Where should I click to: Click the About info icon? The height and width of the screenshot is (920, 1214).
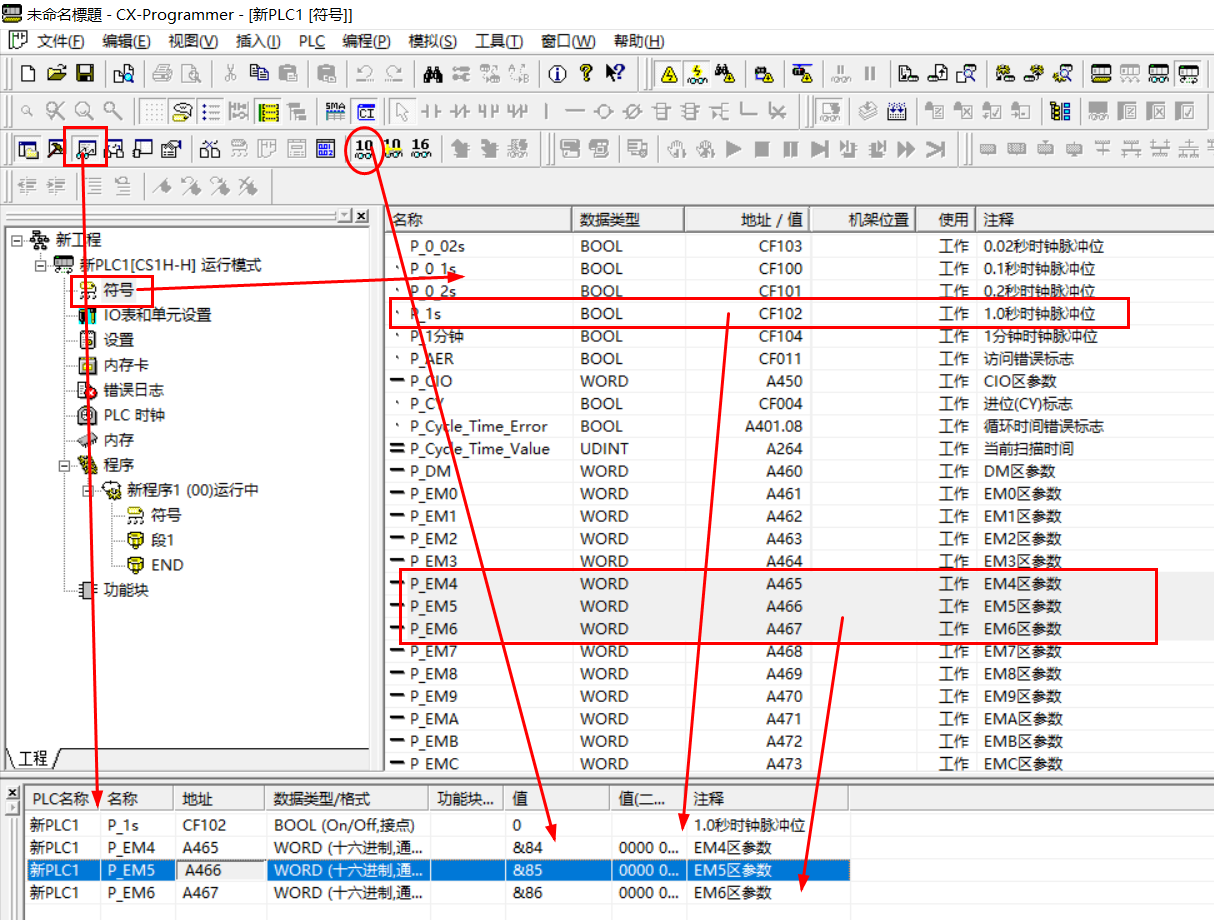click(x=558, y=73)
